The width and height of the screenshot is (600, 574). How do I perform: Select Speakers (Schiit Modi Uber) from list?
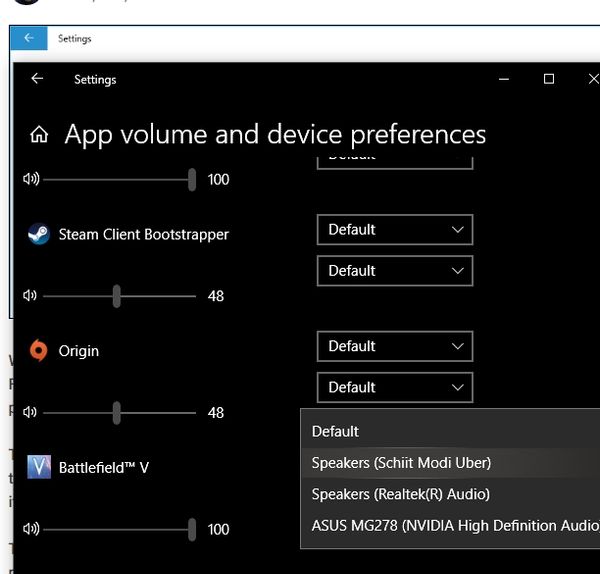click(401, 463)
